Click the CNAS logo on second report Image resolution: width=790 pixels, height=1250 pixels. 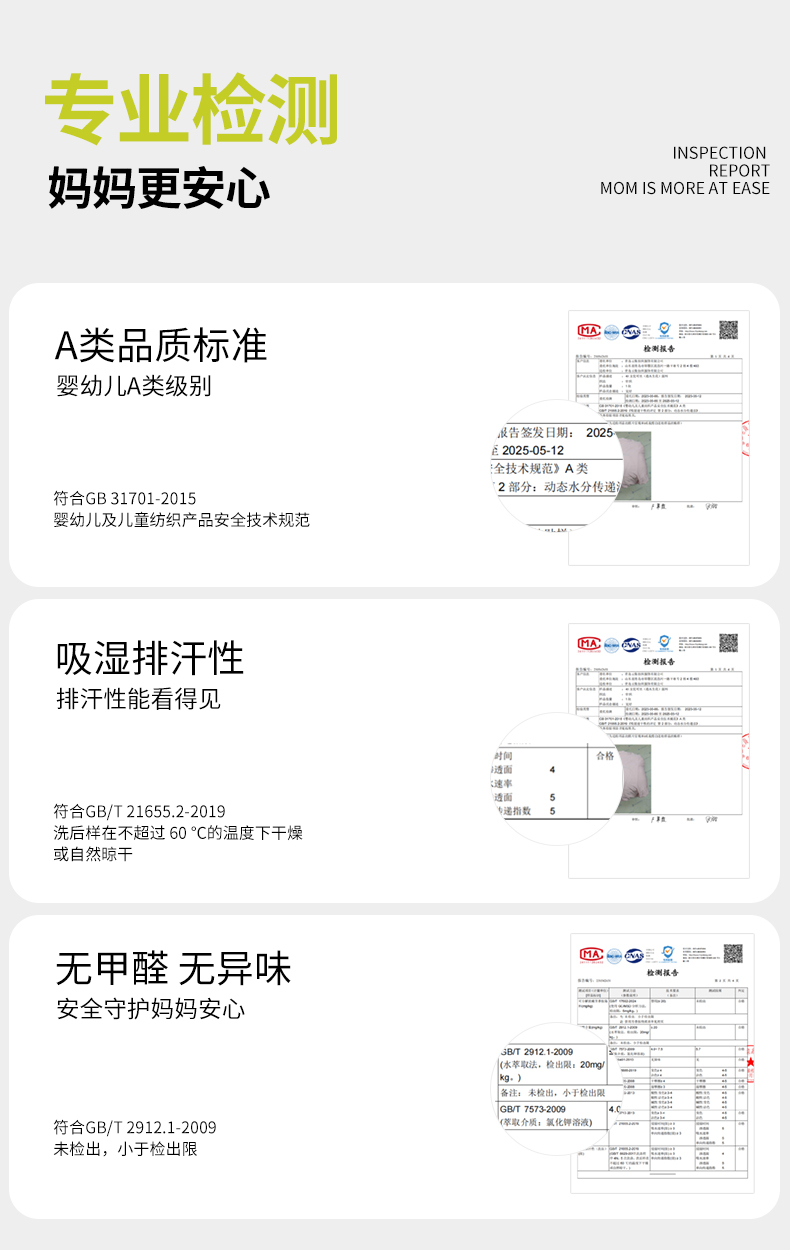click(x=631, y=644)
